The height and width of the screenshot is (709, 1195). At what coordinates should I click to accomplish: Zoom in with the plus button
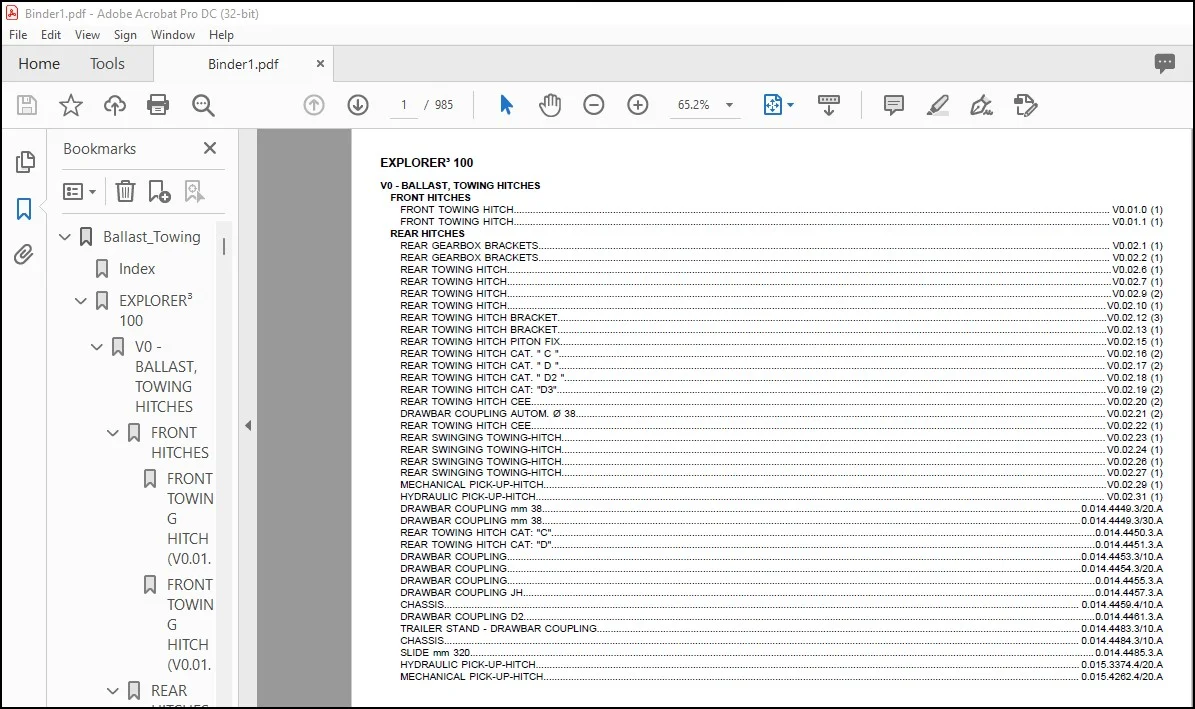point(638,105)
